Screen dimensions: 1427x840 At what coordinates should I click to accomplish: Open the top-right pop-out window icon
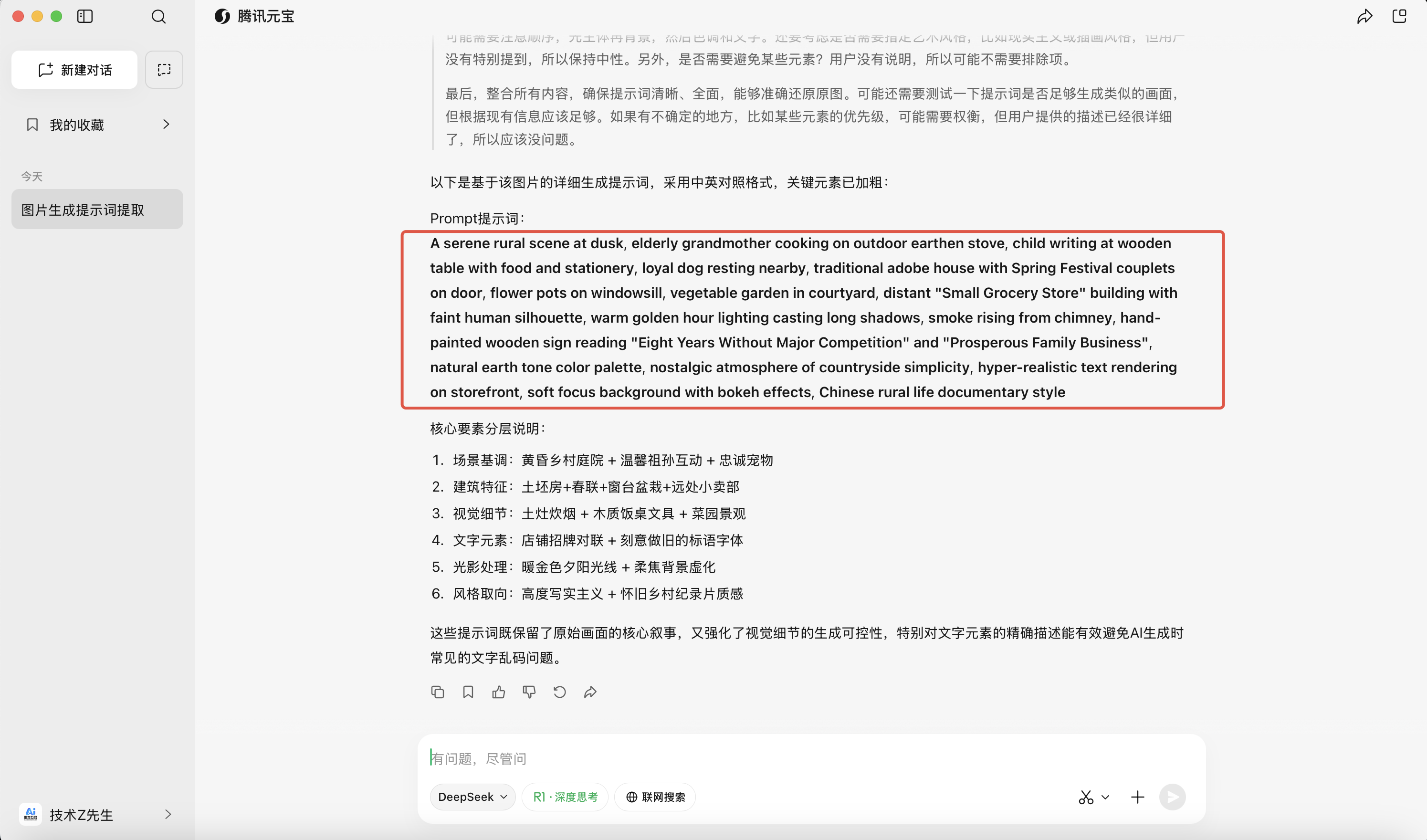(1399, 16)
